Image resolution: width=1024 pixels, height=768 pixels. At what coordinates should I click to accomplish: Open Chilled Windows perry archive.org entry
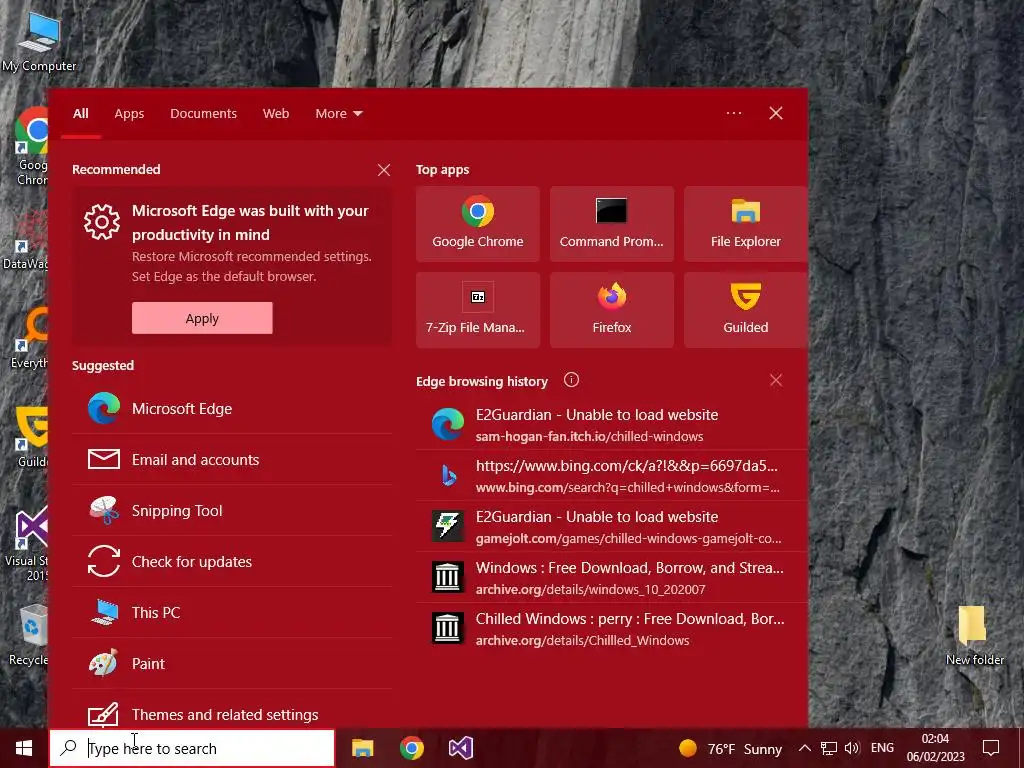point(611,628)
